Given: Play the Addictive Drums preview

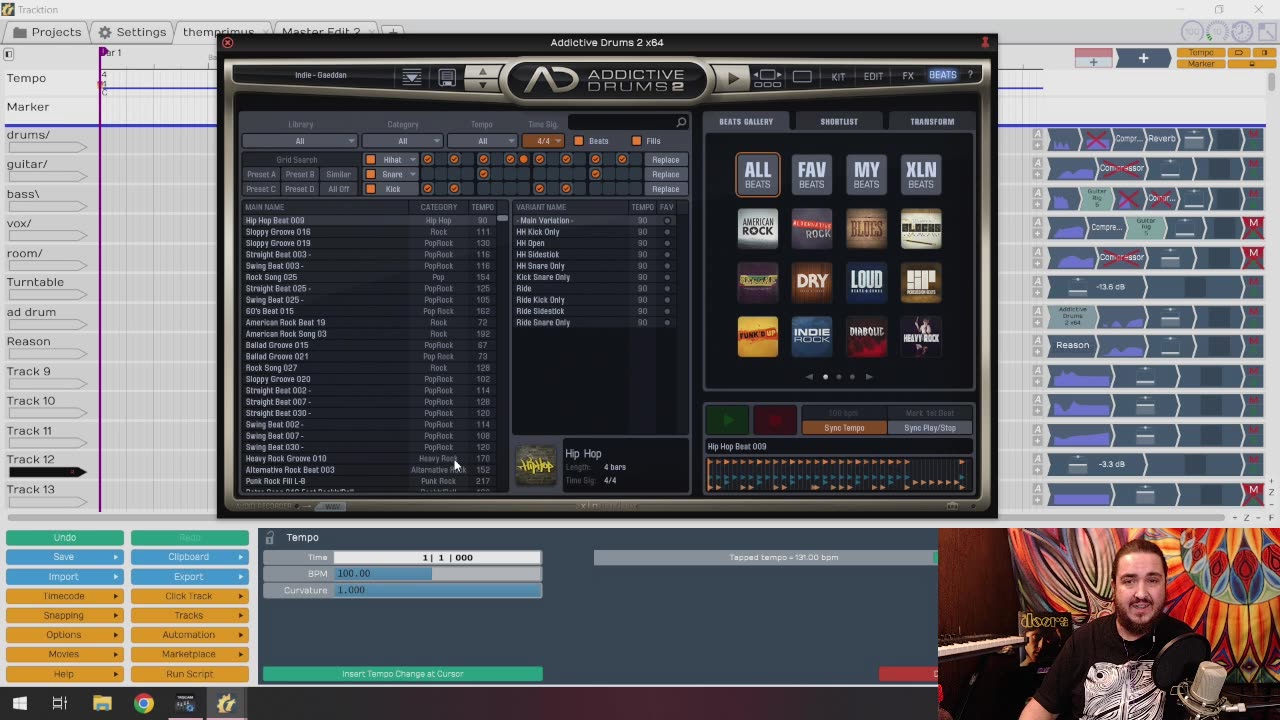Looking at the screenshot, I should click(x=733, y=77).
